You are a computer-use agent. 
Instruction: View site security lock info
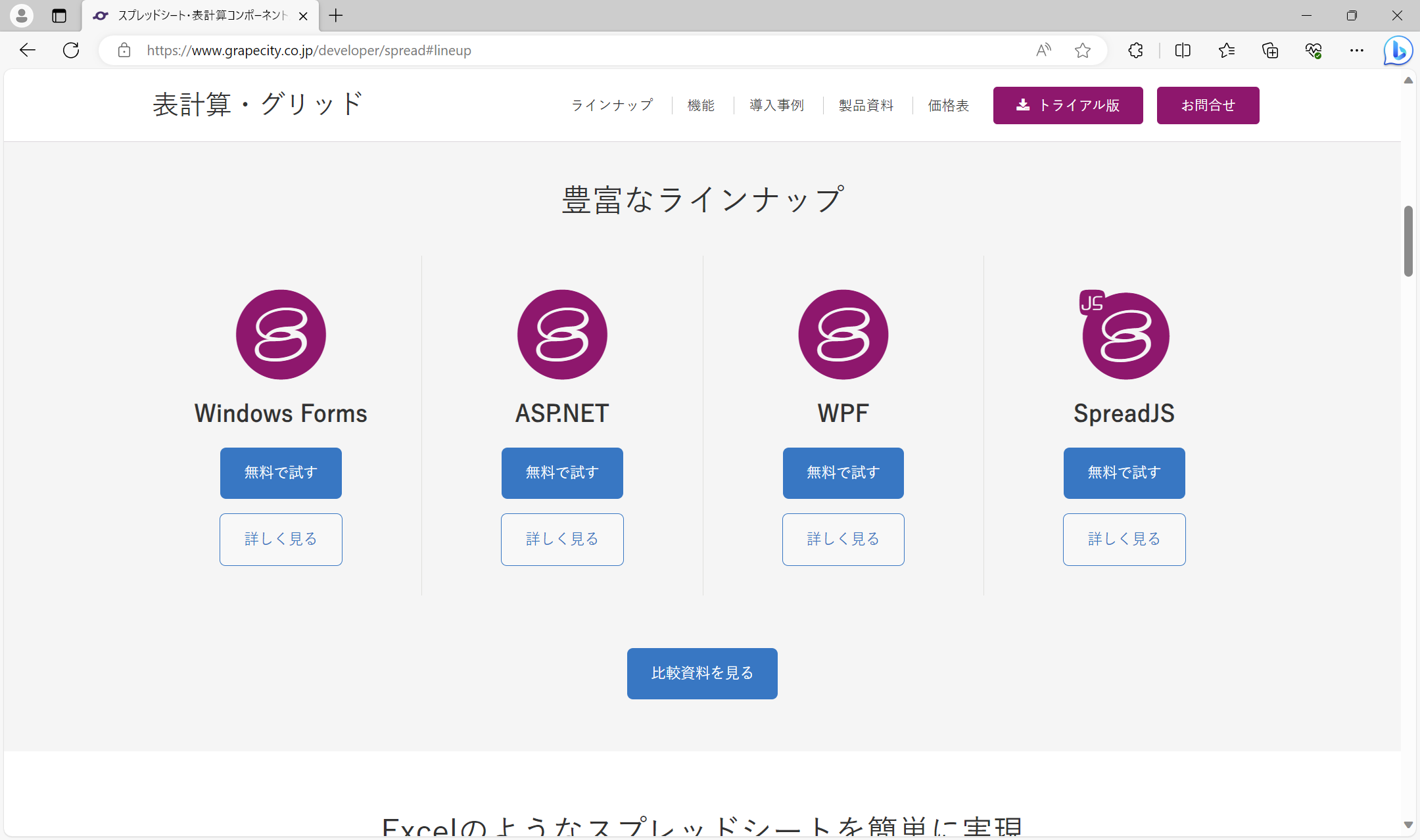(124, 50)
